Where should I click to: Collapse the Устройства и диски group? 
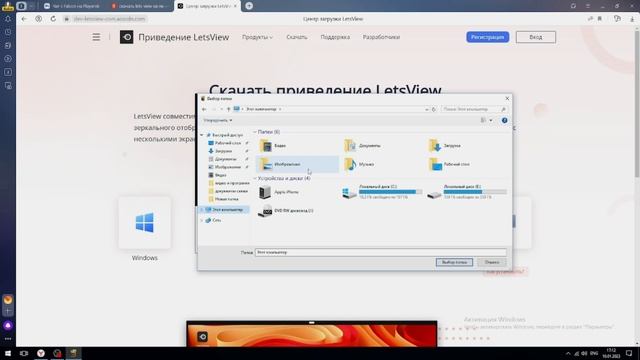255,178
